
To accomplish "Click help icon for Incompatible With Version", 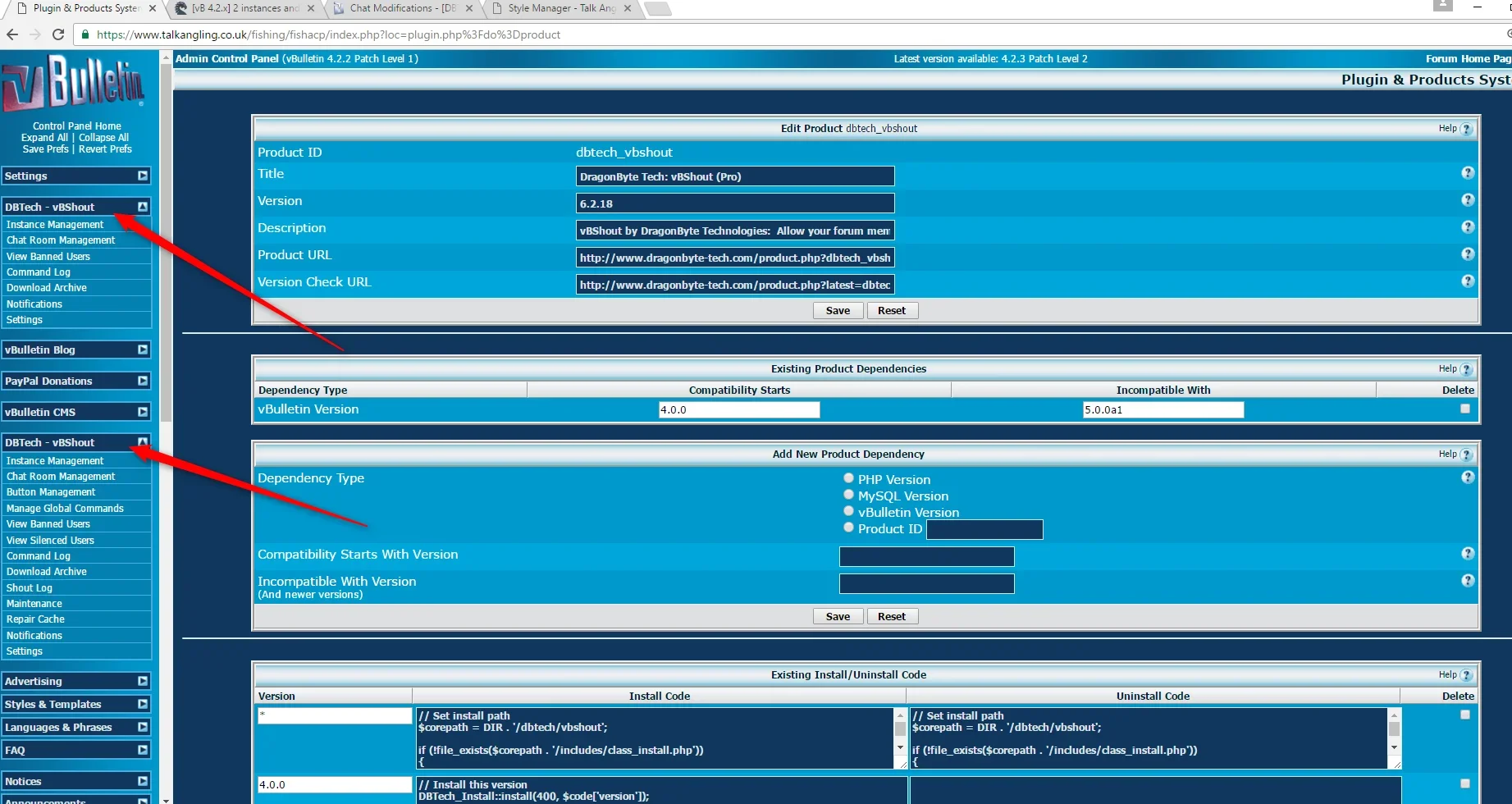I will (x=1468, y=581).
